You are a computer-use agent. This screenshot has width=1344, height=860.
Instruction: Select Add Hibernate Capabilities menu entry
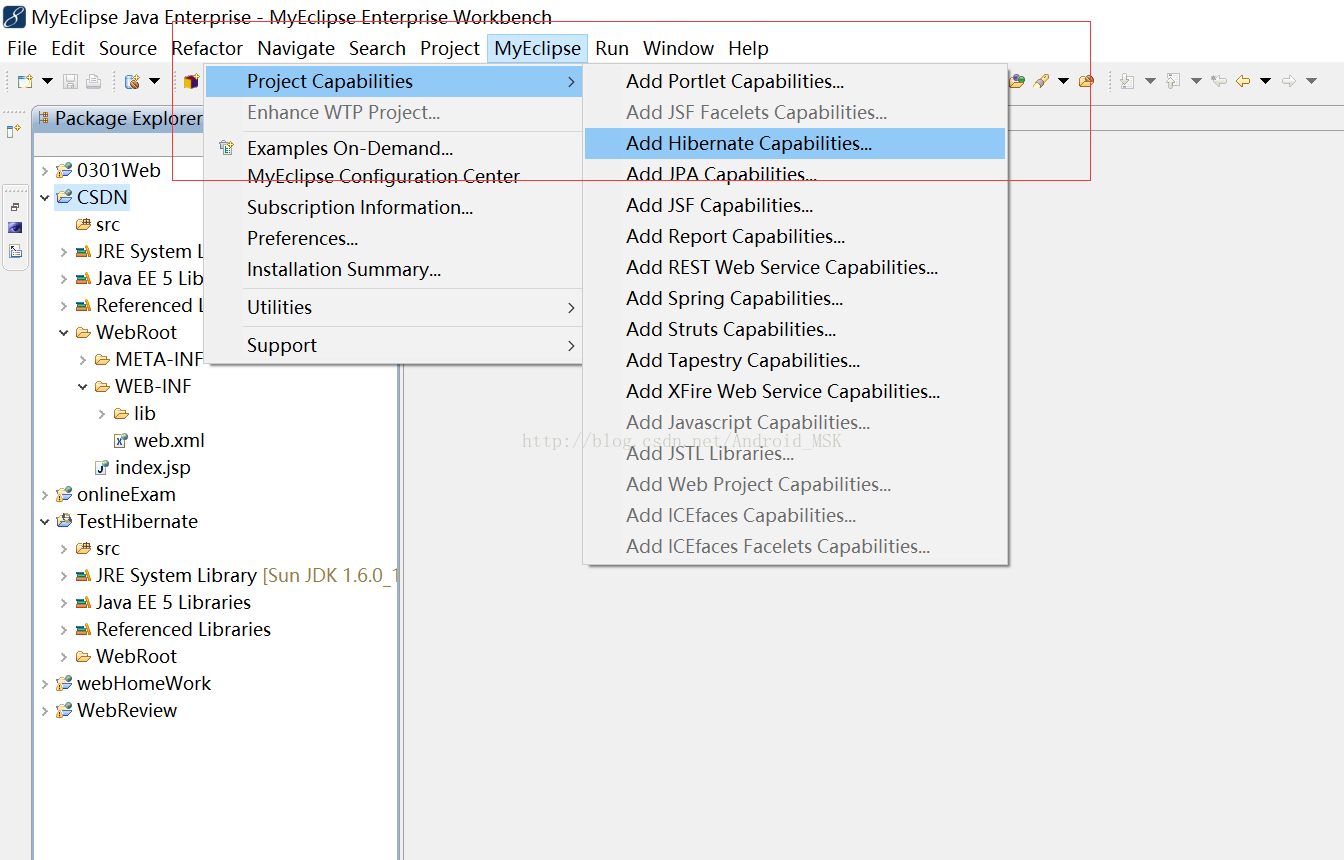[x=795, y=143]
